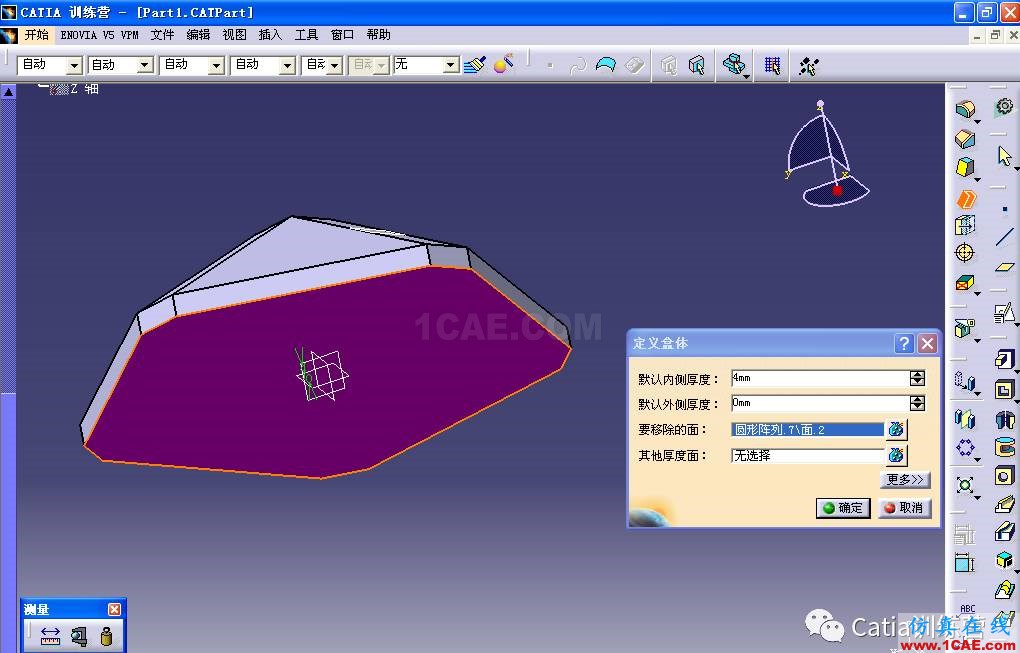Click the fit-all scaling icon

click(x=965, y=485)
